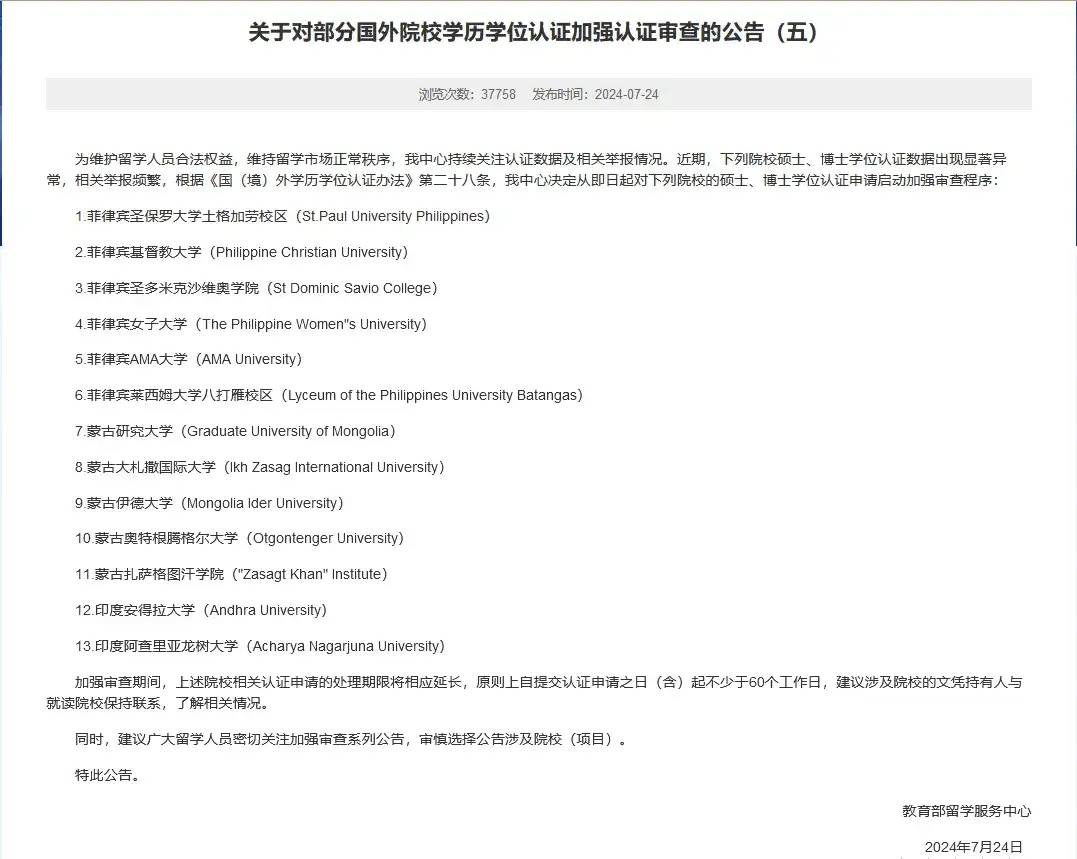Click the closing line 特此公告。
The width and height of the screenshot is (1077, 859).
click(x=108, y=775)
